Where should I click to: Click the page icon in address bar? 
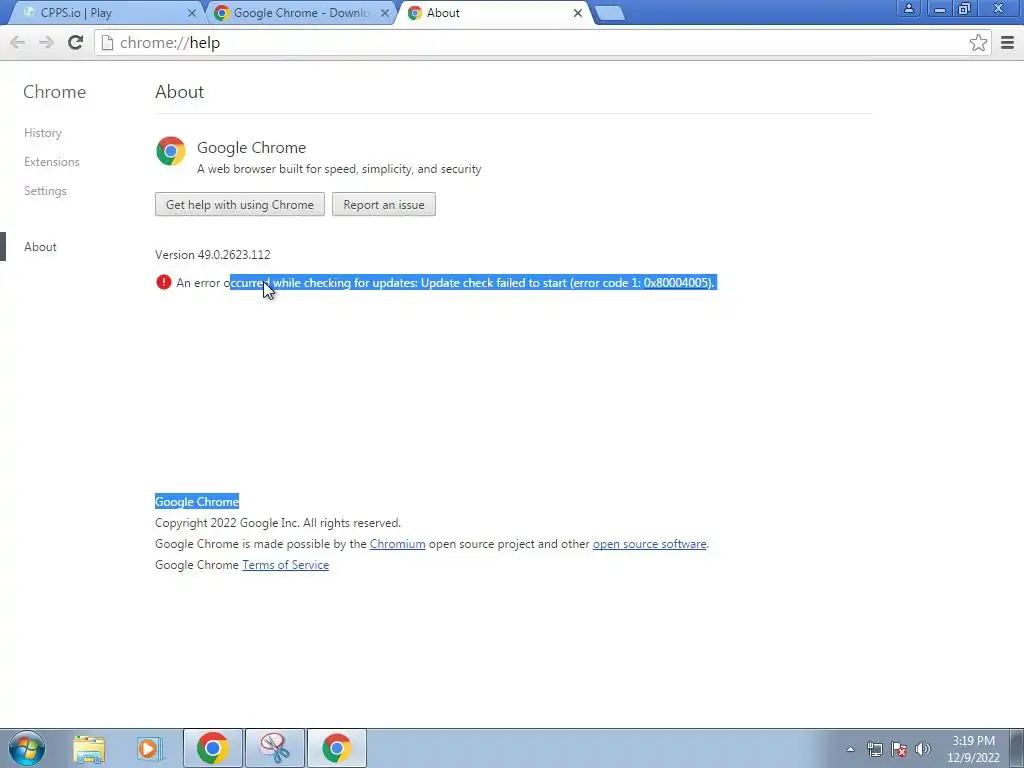point(107,42)
